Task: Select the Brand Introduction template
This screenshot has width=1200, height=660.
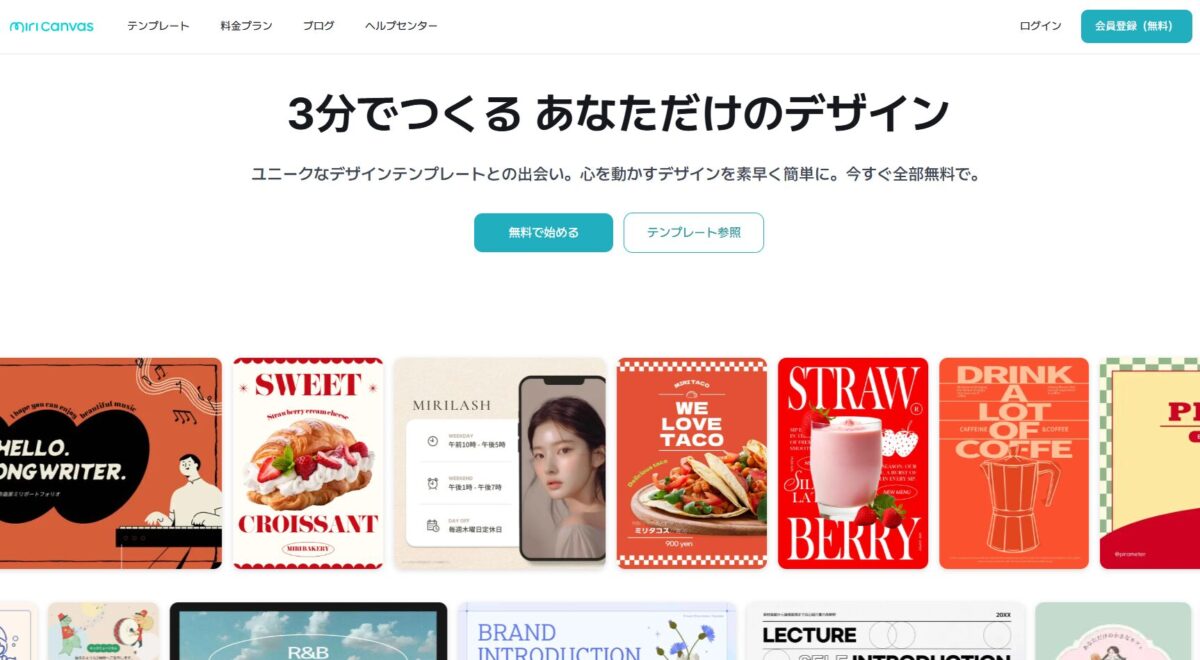Action: [x=597, y=631]
